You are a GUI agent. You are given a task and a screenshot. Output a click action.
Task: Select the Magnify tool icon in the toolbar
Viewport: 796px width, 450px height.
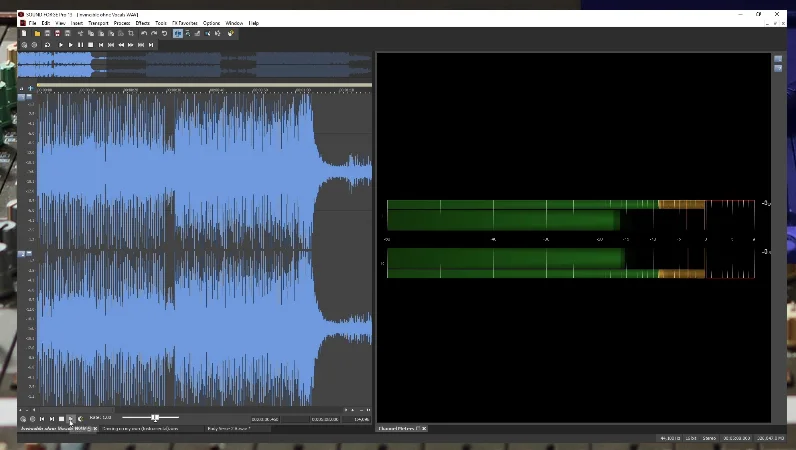click(188, 34)
